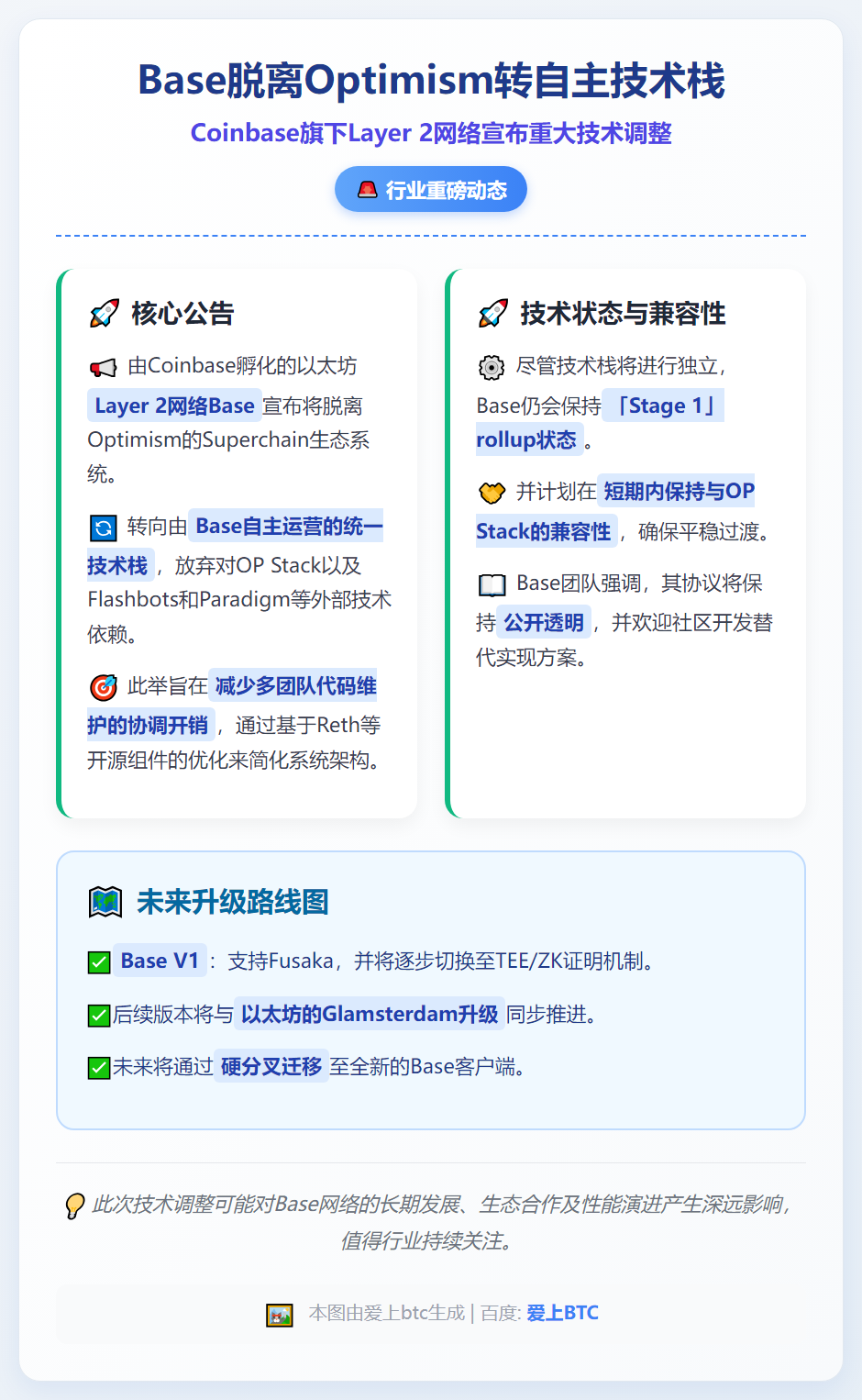Image resolution: width=862 pixels, height=1400 pixels.
Task: Click the 行业重磅动态 pill button
Action: pyautogui.click(x=431, y=190)
